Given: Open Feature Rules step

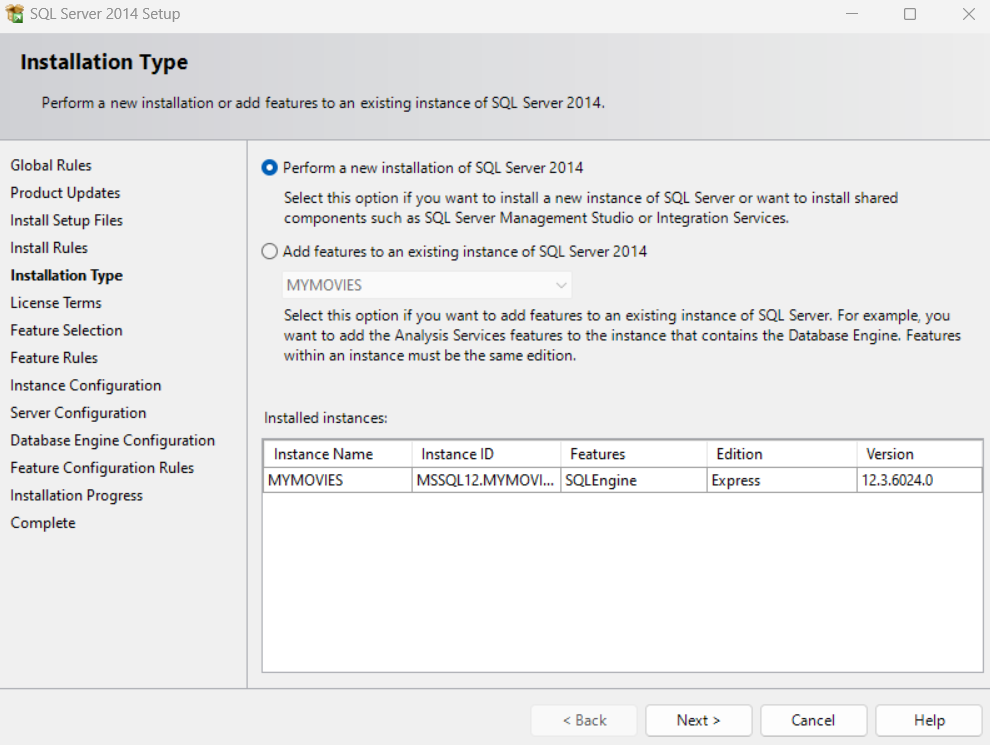Looking at the screenshot, I should pyautogui.click(x=54, y=358).
